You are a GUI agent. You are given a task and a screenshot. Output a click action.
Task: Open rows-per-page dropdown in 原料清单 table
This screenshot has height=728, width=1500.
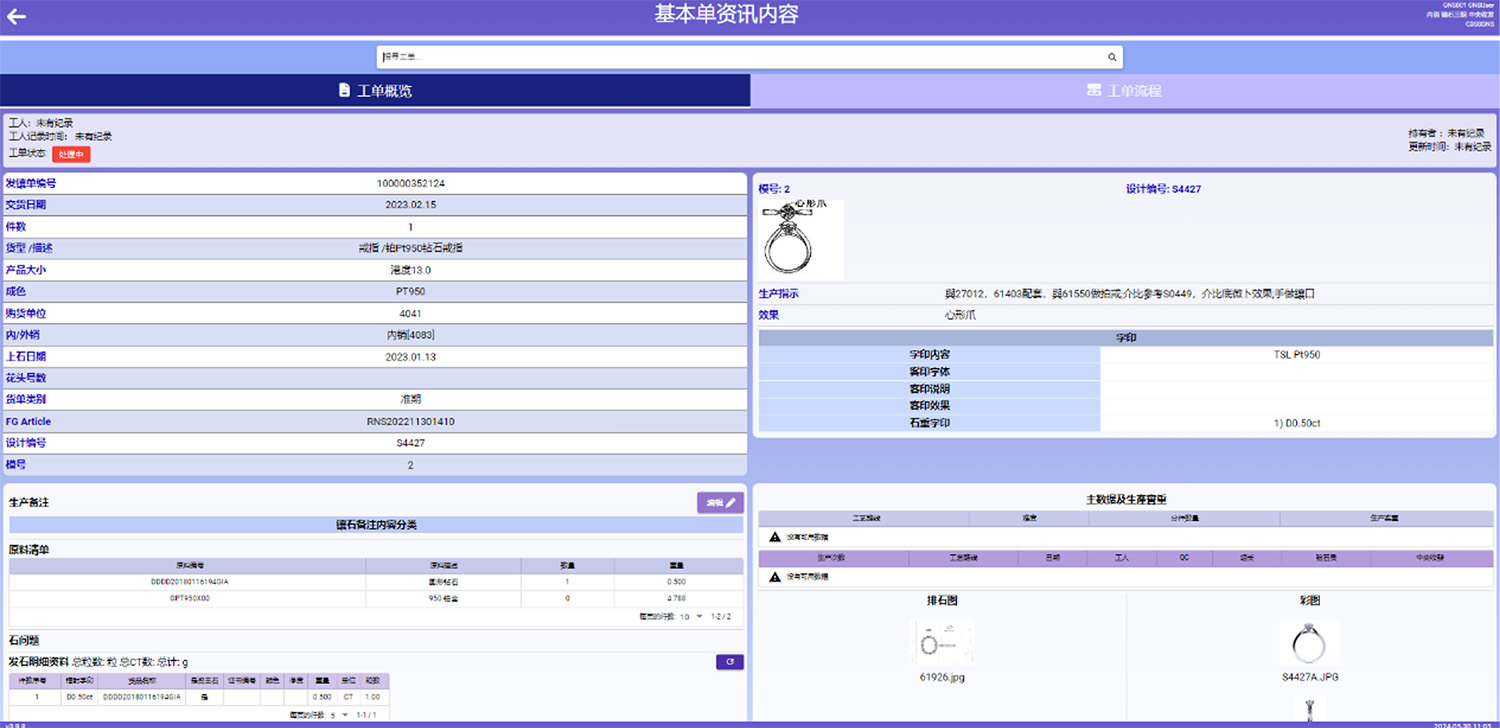[688, 617]
